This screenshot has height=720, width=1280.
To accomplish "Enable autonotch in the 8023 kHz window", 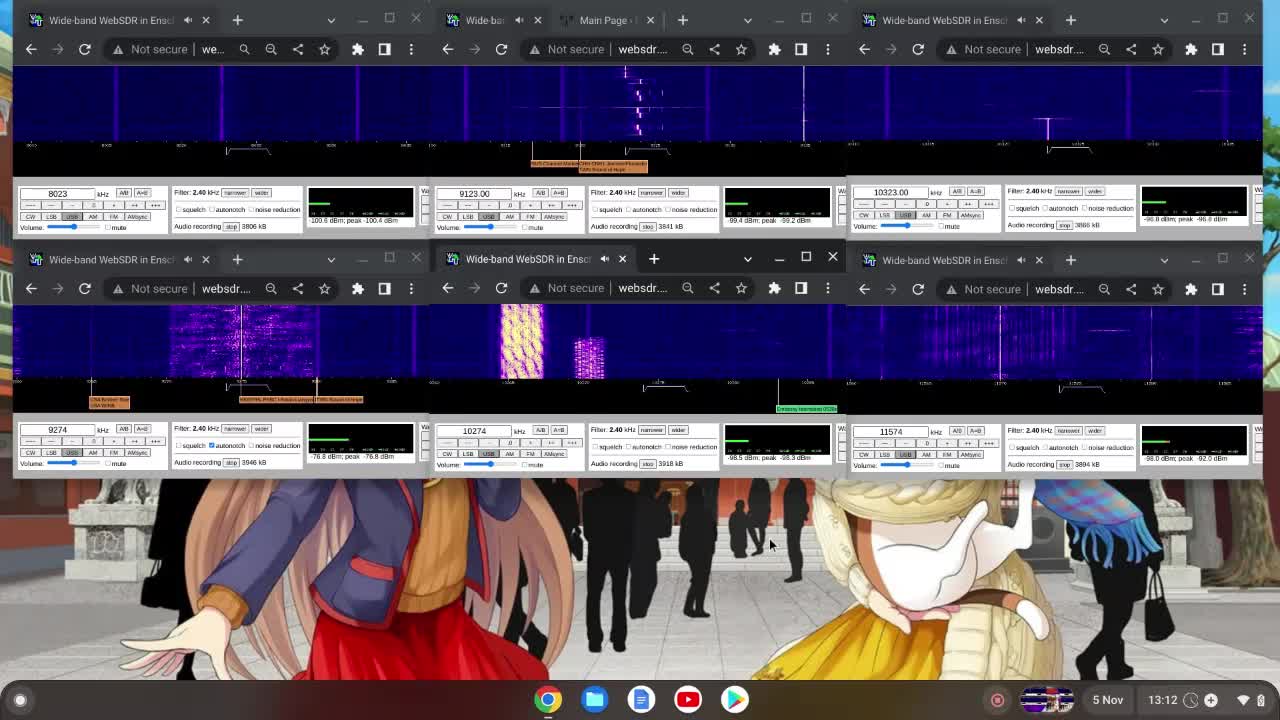I will pos(213,210).
